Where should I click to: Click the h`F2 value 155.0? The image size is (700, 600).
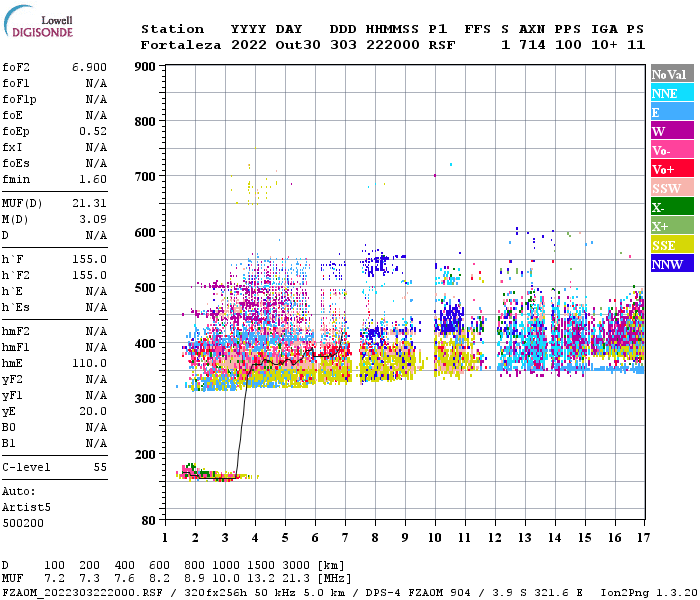click(x=89, y=275)
